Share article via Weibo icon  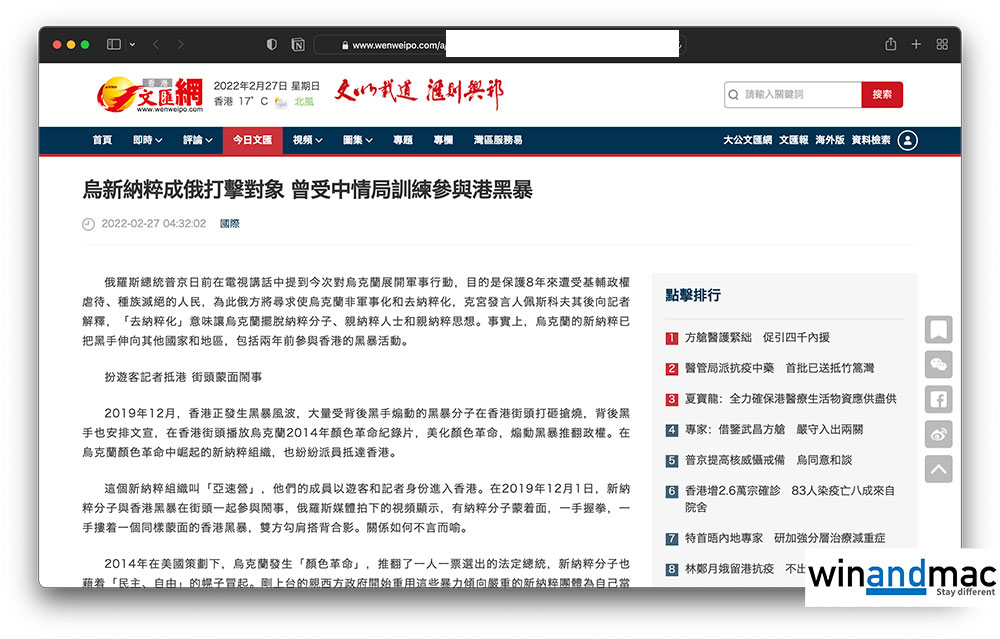[x=938, y=434]
